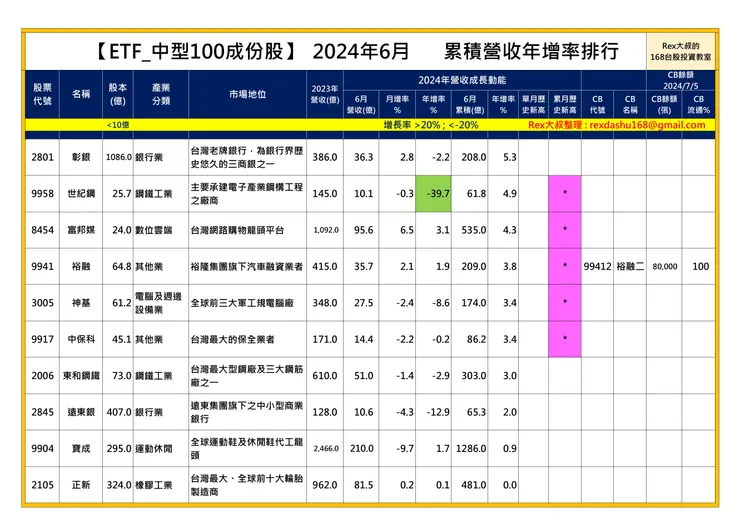Click stock code 9904
This screenshot has height=523, width=740.
[42, 448]
